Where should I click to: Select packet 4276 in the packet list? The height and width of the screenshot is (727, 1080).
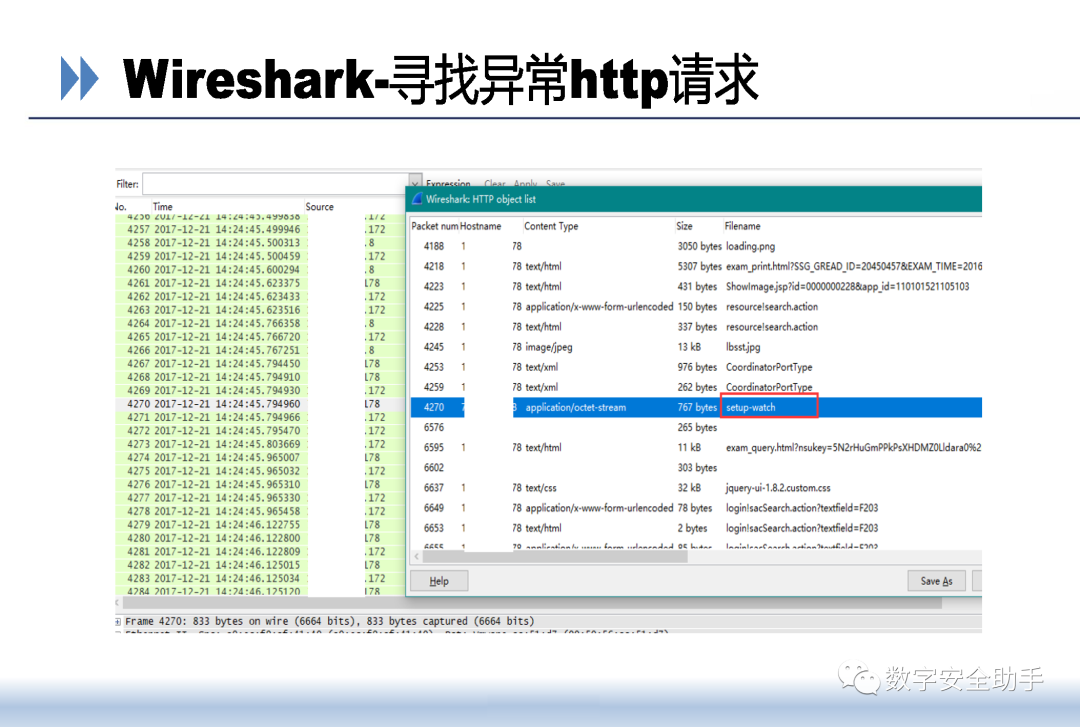point(260,484)
